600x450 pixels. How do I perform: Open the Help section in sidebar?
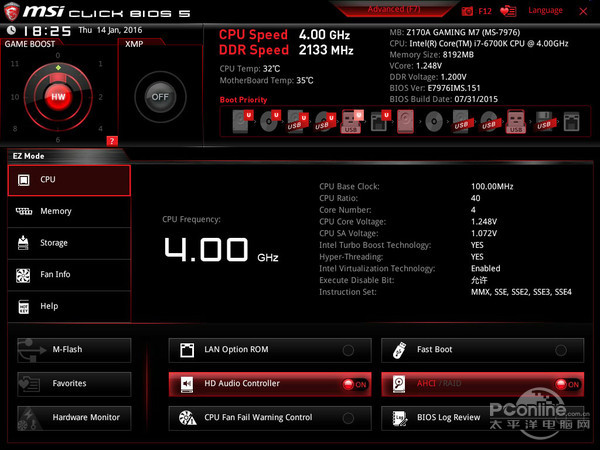(x=69, y=307)
